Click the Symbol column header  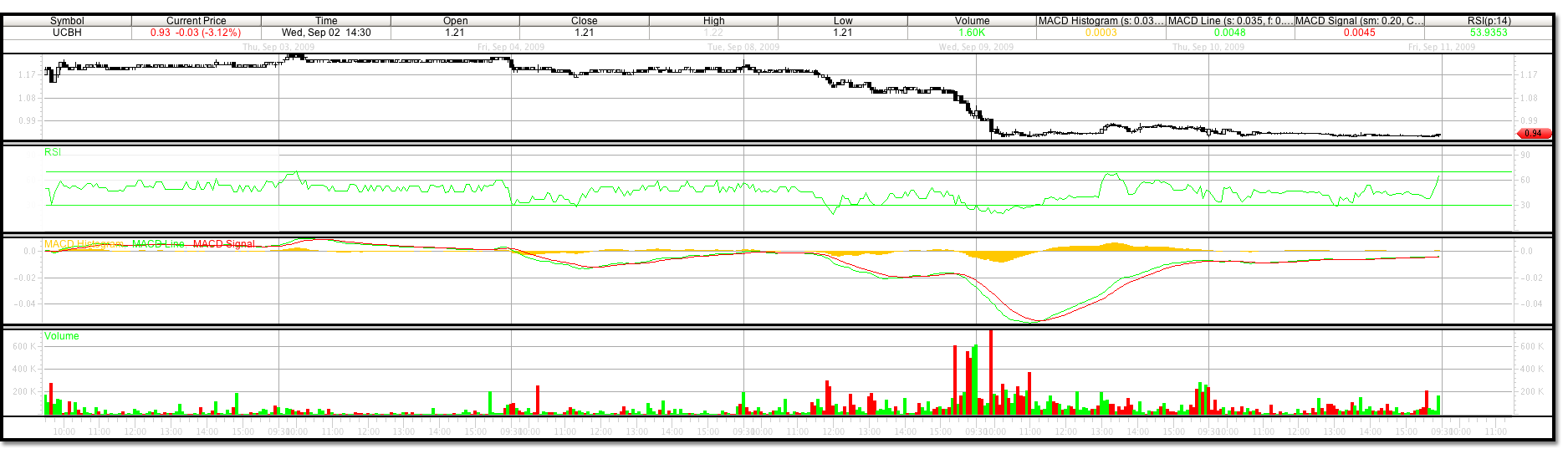67,21
